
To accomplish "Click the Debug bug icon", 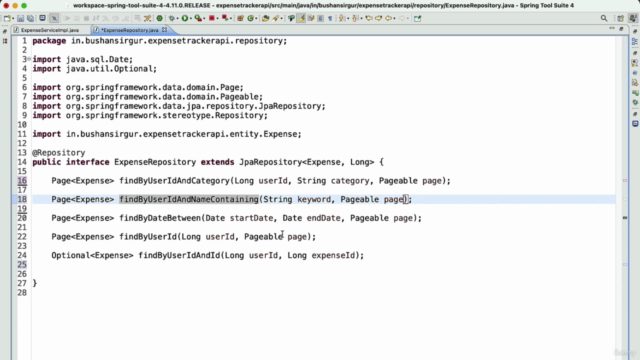I will pyautogui.click(x=172, y=18).
